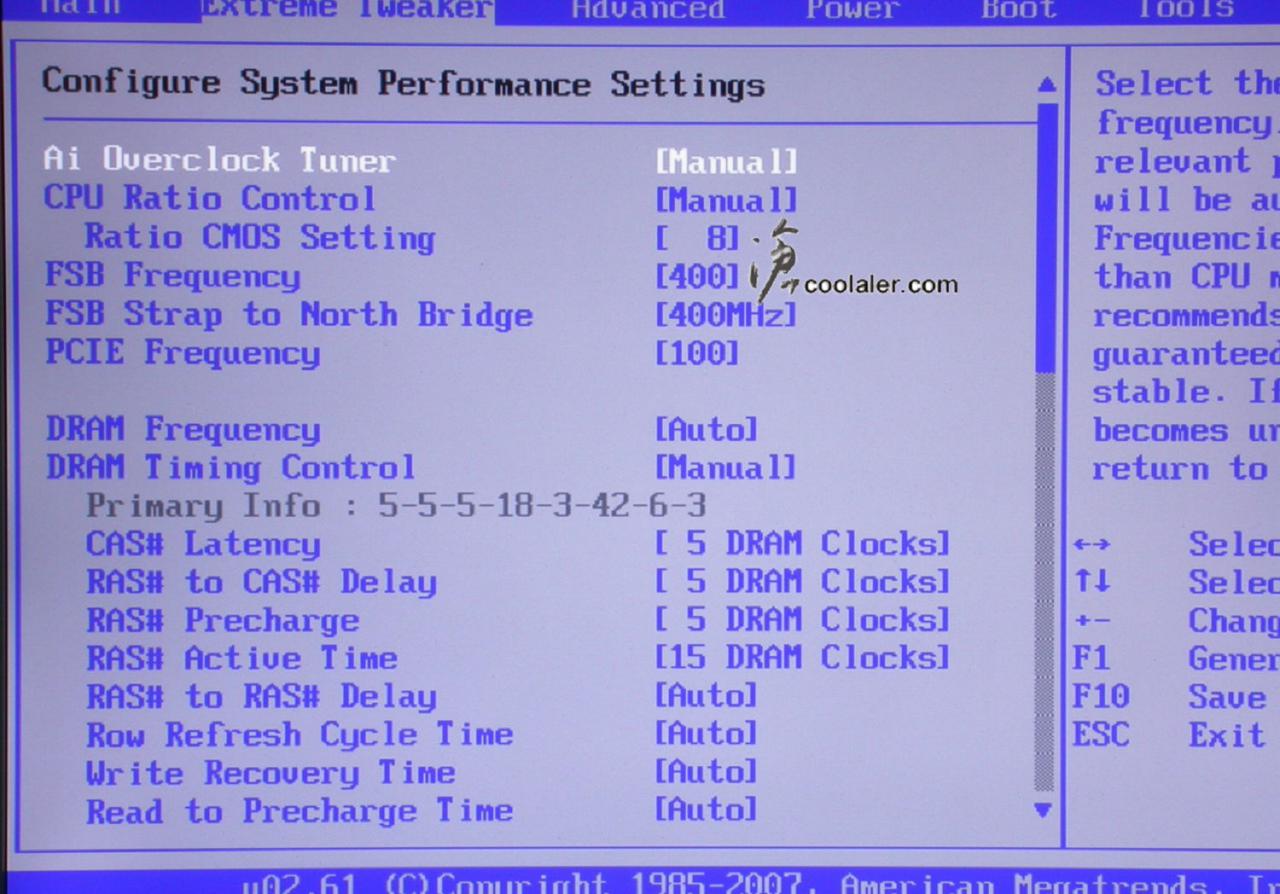Switch to the Main tab
The image size is (1280, 894).
pyautogui.click(x=79, y=9)
